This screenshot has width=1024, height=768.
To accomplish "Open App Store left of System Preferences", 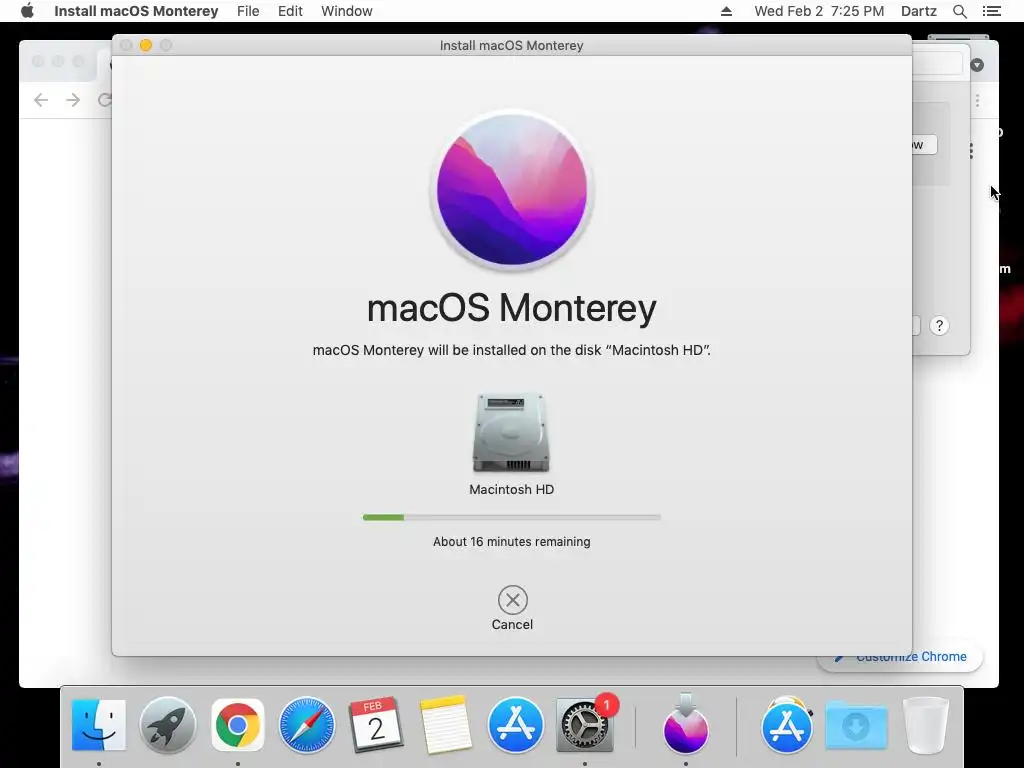I will click(x=515, y=725).
